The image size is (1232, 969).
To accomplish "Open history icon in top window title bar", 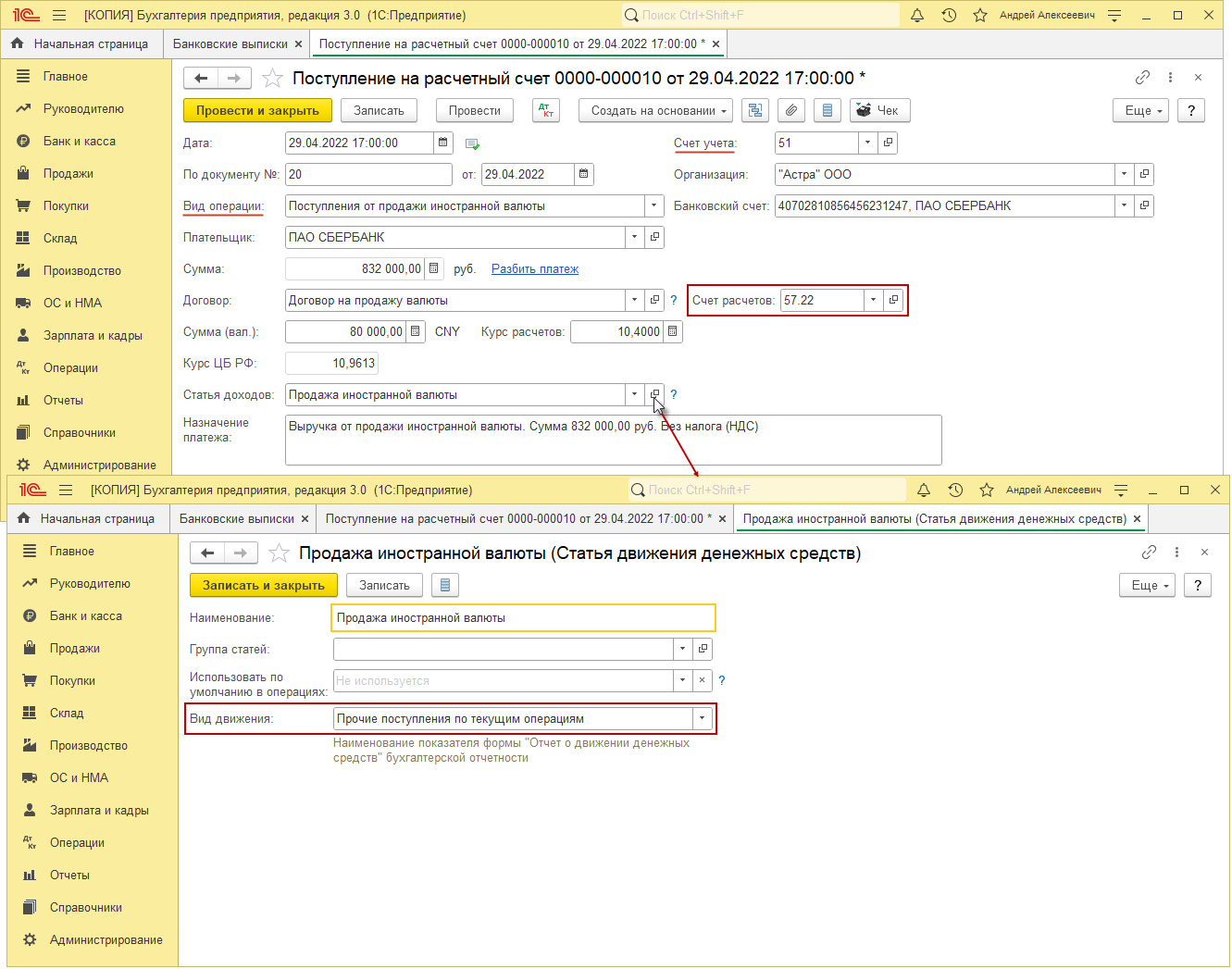I will pos(949,15).
